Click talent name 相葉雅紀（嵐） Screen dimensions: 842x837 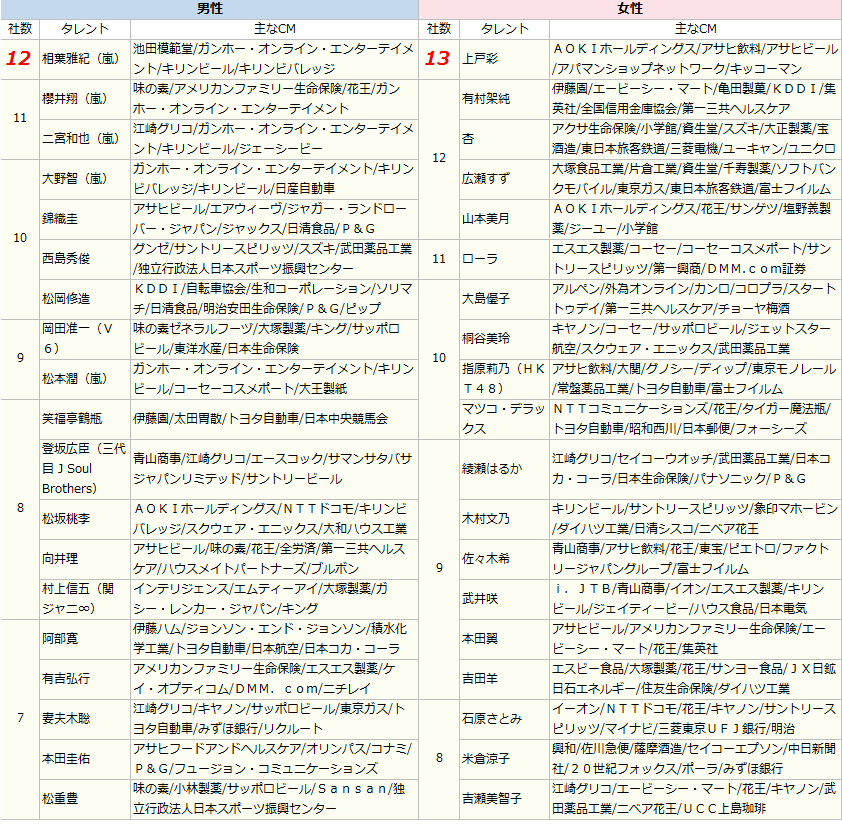pos(81,59)
